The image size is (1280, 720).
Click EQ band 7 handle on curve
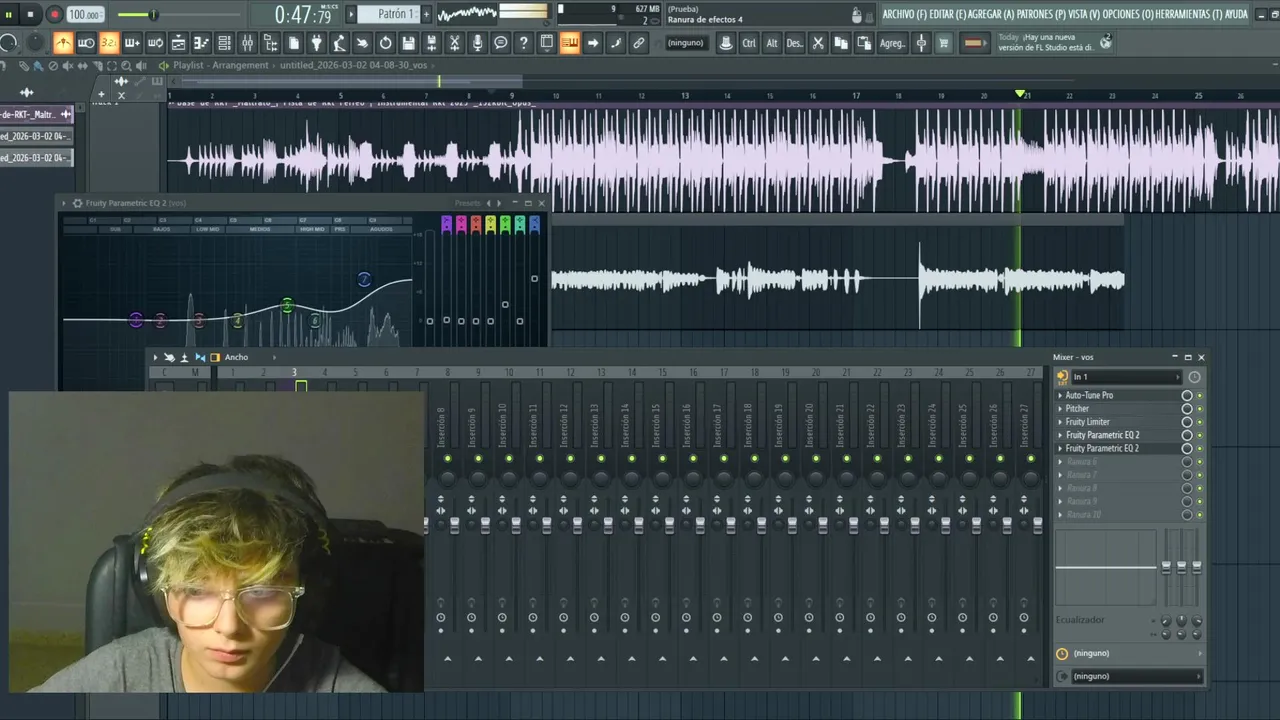364,279
